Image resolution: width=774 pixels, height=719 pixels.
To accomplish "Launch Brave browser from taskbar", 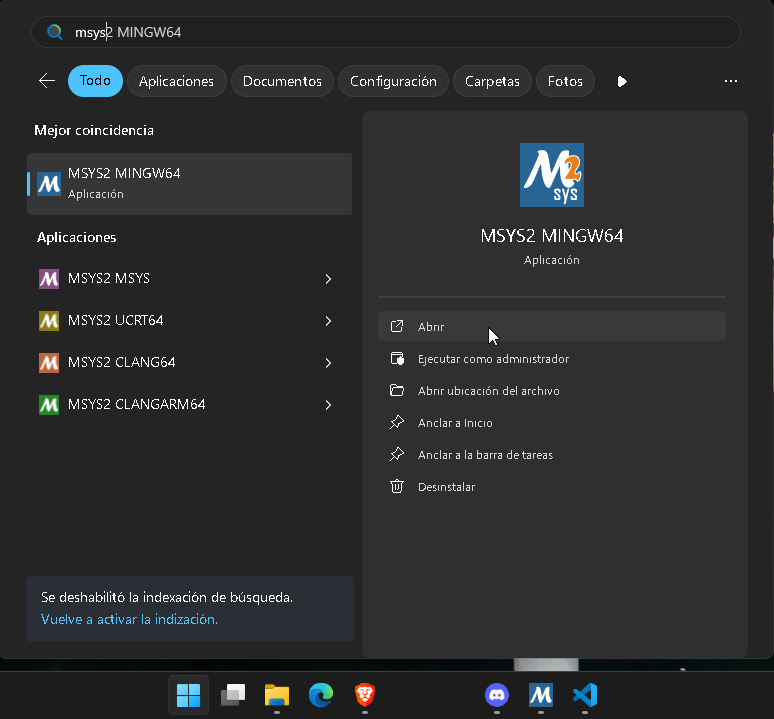I will click(x=365, y=695).
